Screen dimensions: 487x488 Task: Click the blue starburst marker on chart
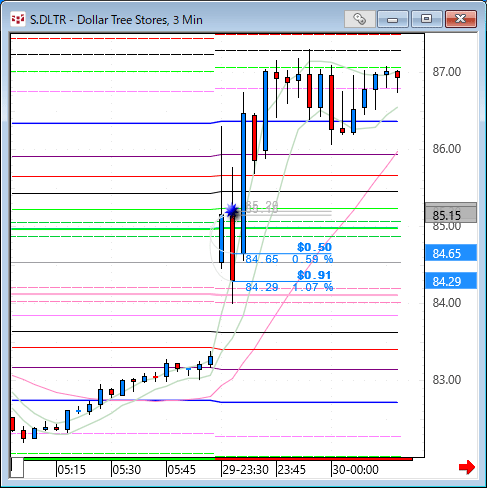pos(232,211)
